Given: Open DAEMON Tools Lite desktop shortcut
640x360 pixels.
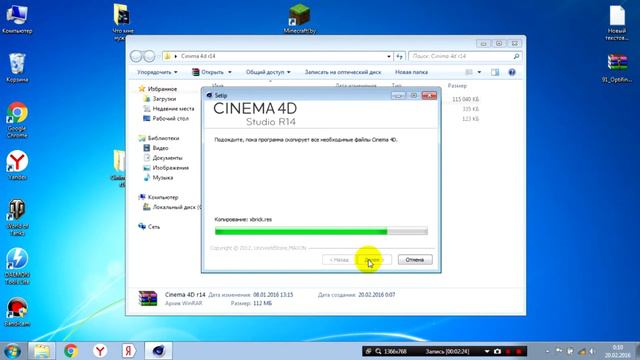Looking at the screenshot, I should pos(17,266).
